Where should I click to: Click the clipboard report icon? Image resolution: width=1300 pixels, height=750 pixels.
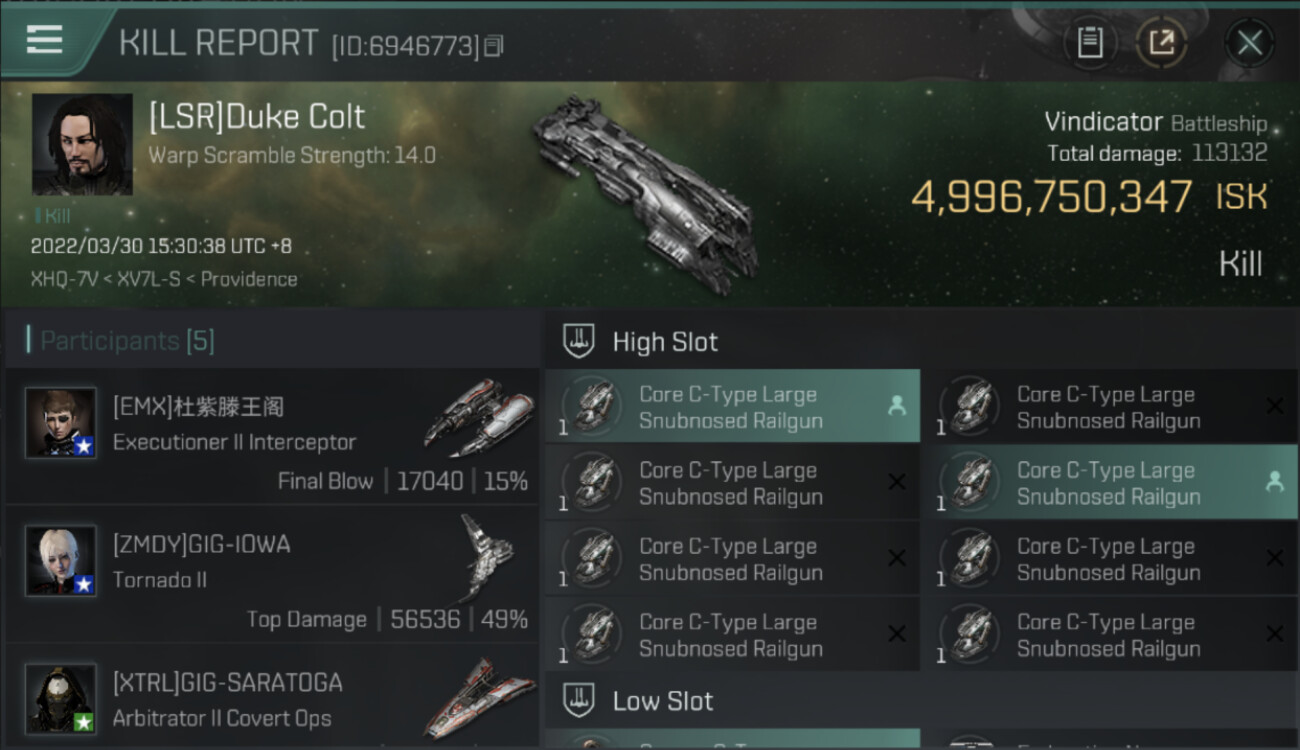(x=1090, y=43)
